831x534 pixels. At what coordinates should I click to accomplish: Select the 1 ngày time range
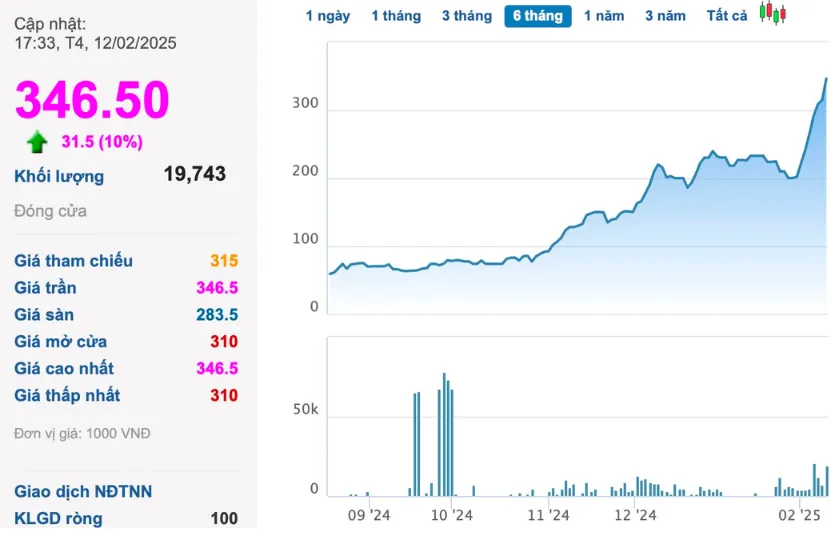pyautogui.click(x=327, y=16)
